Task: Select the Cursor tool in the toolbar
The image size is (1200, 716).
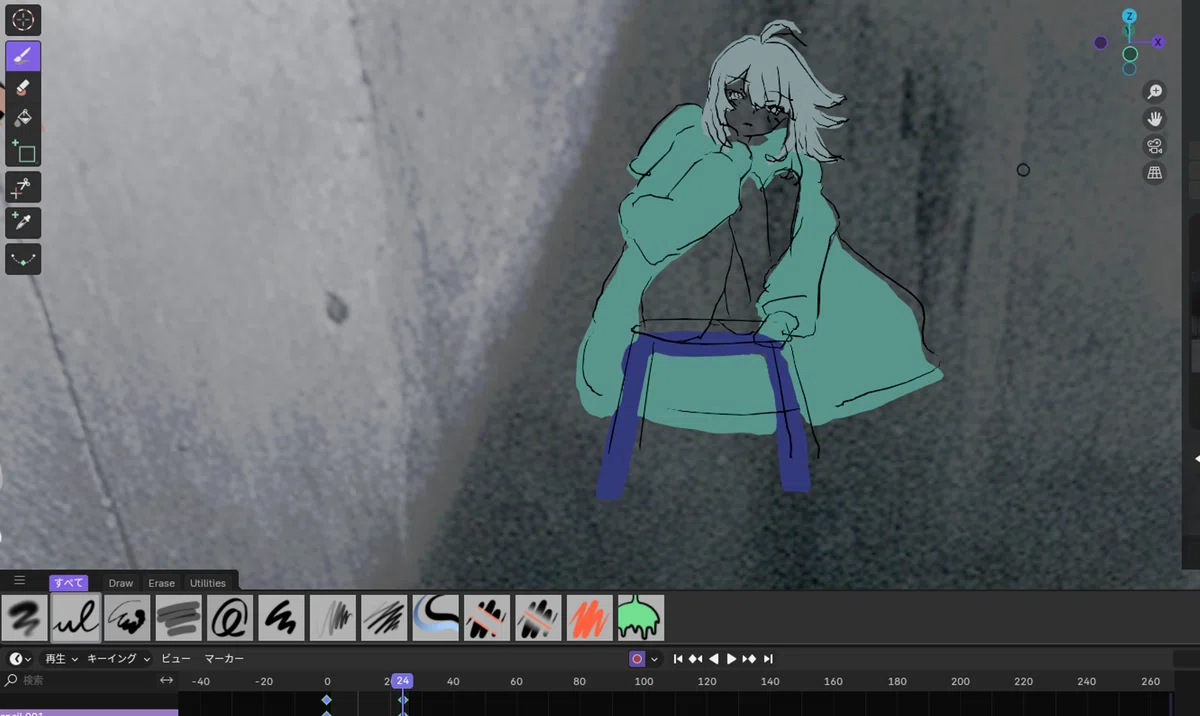Action: click(x=23, y=20)
